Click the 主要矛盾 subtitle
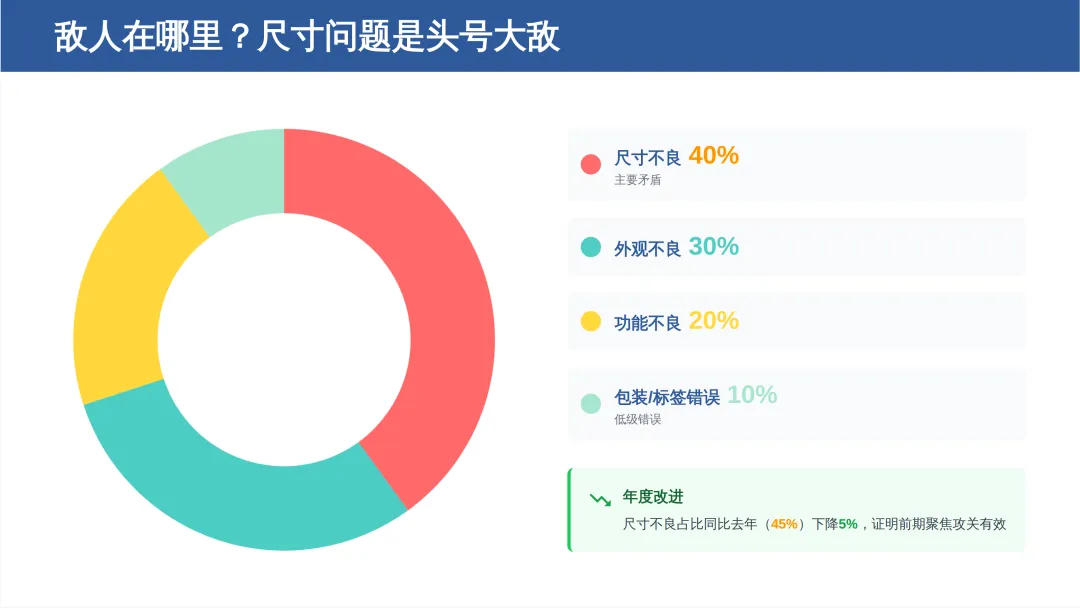This screenshot has width=1080, height=608. [x=637, y=180]
